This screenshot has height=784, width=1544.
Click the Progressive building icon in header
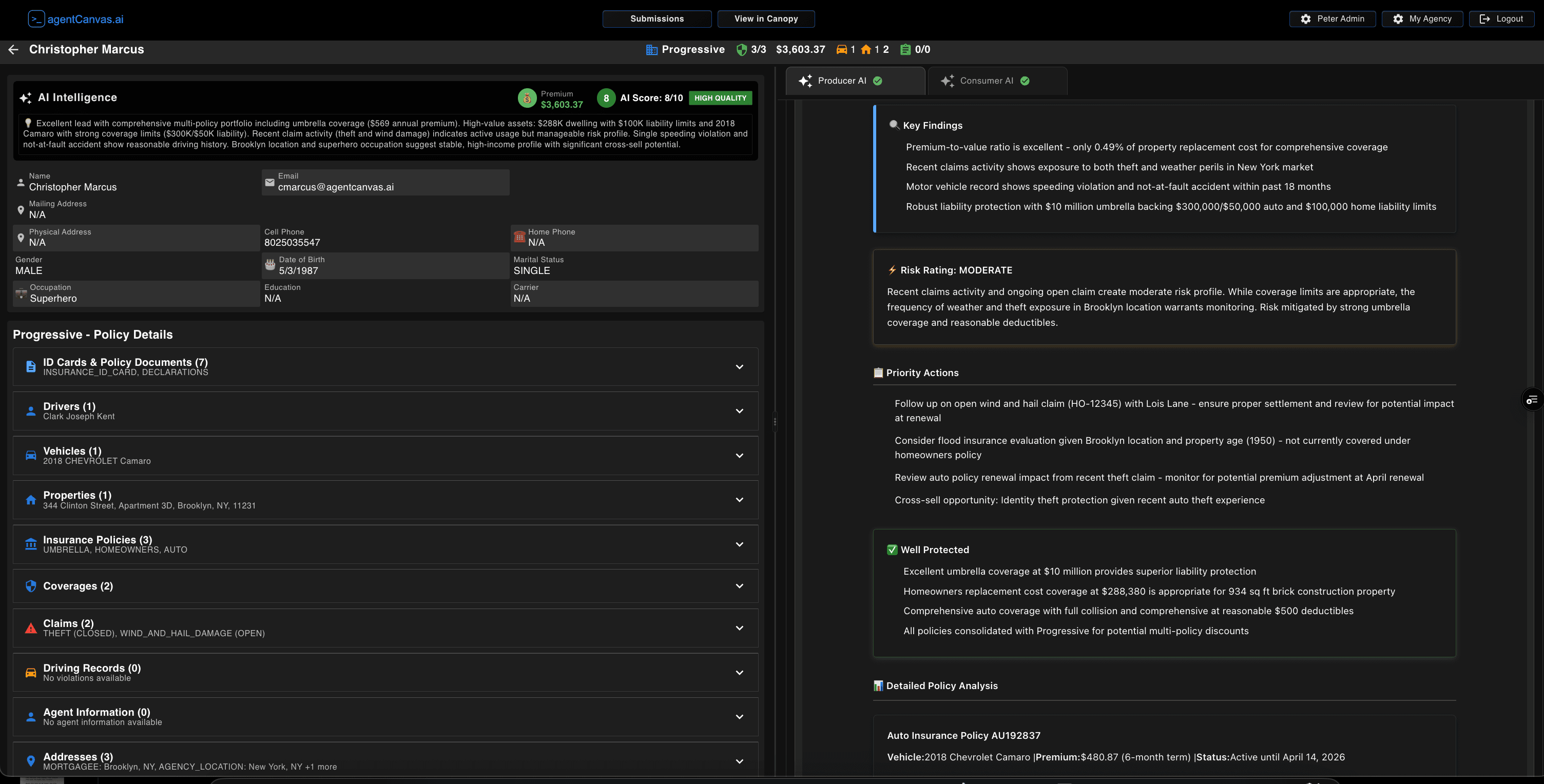coord(651,50)
